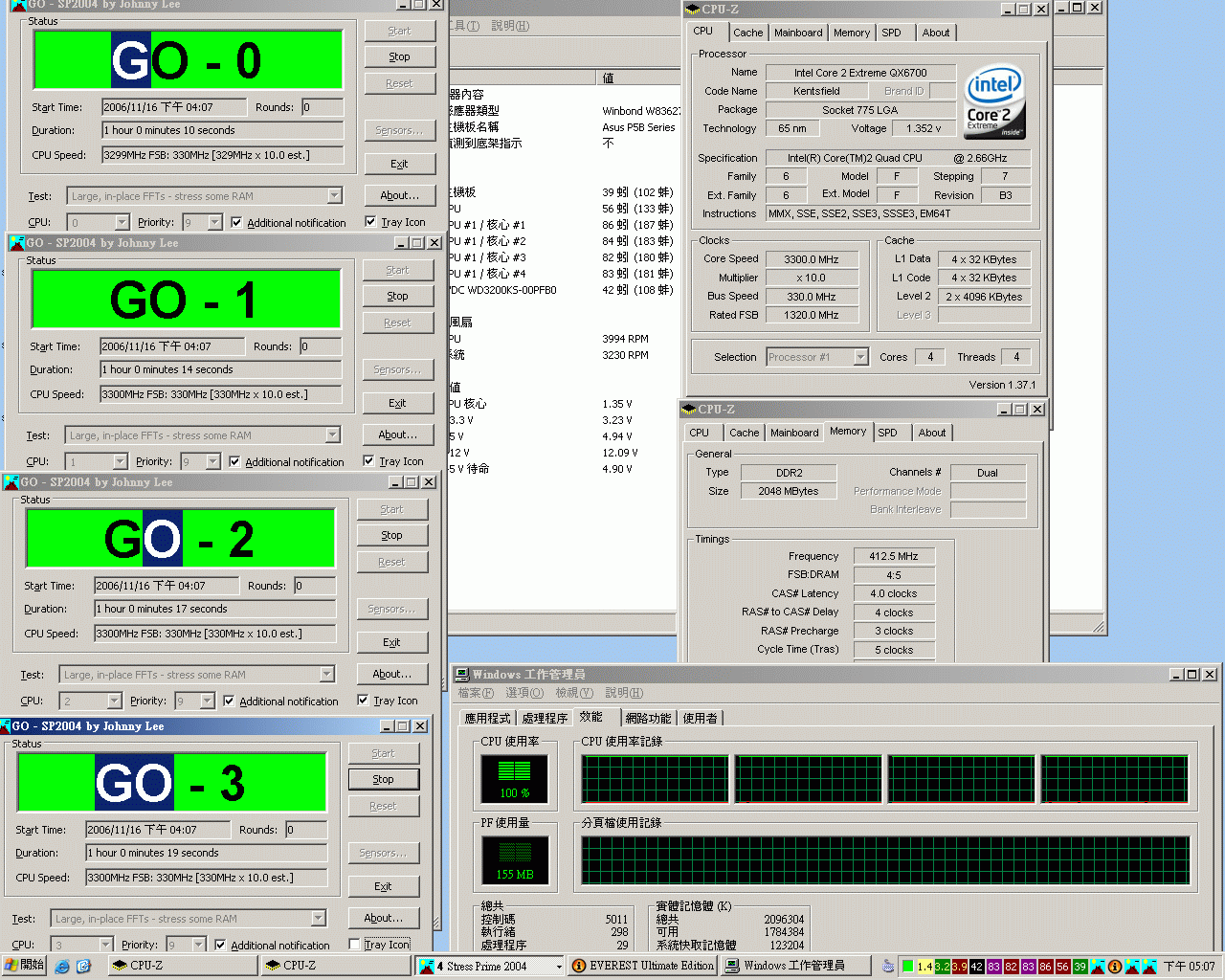Click Exit button in GO-1 window

pos(397,403)
